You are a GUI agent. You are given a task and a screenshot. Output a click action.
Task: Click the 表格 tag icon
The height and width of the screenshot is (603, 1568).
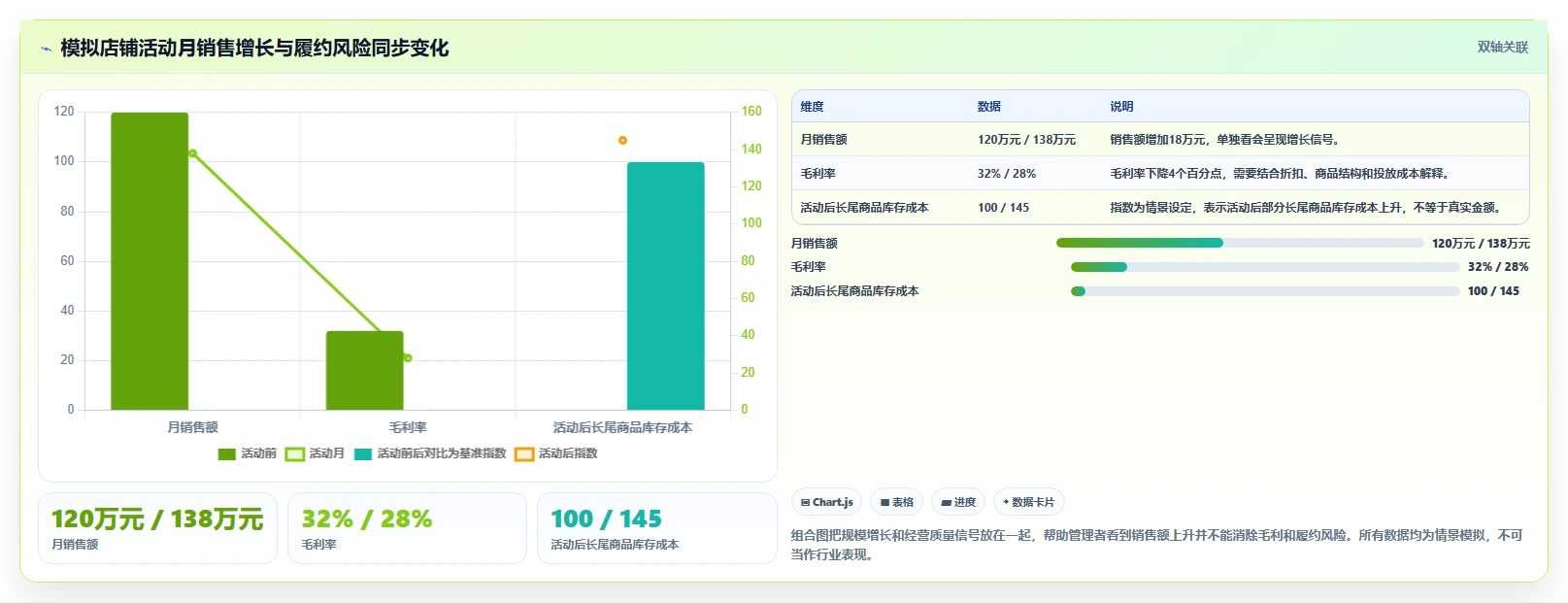click(x=884, y=502)
